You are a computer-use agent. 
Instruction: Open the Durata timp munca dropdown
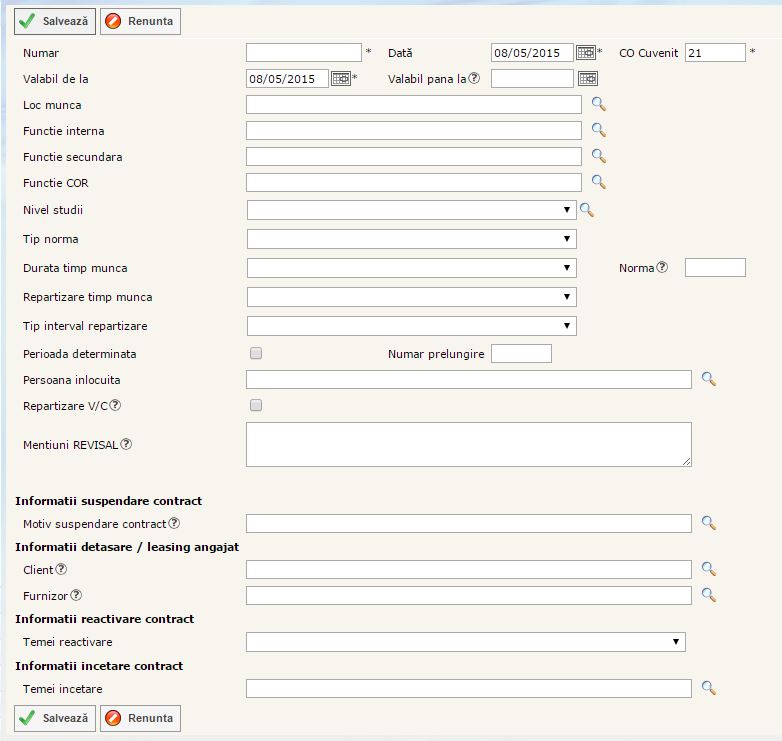411,268
